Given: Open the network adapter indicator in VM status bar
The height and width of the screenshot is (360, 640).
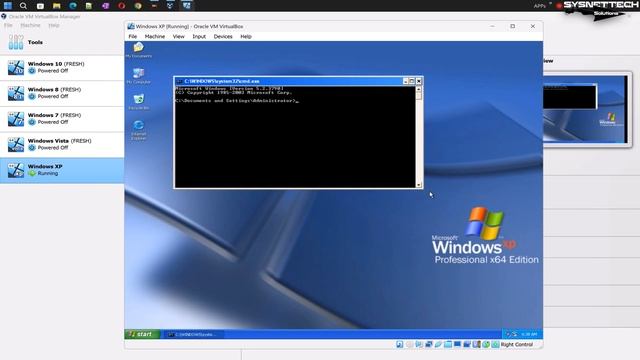Looking at the screenshot, I should (x=429, y=344).
